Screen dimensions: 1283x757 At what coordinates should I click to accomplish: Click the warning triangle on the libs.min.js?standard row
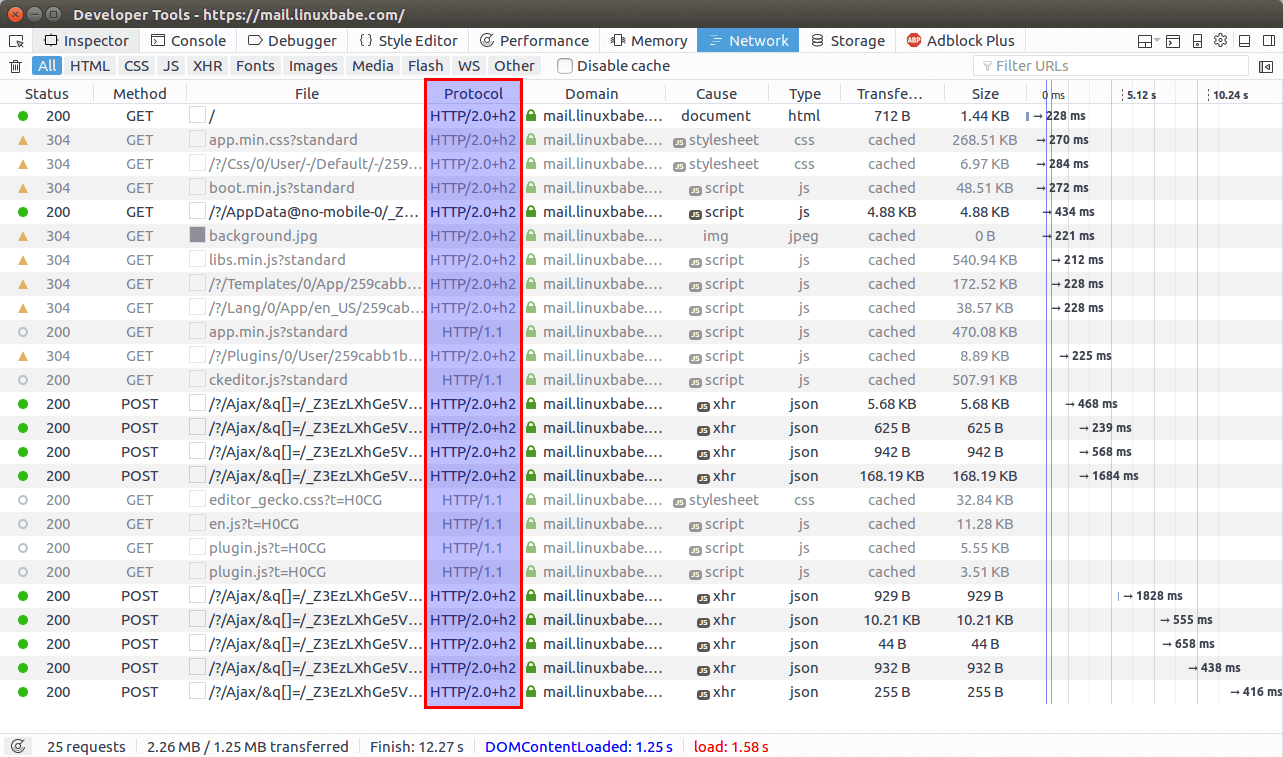point(23,260)
